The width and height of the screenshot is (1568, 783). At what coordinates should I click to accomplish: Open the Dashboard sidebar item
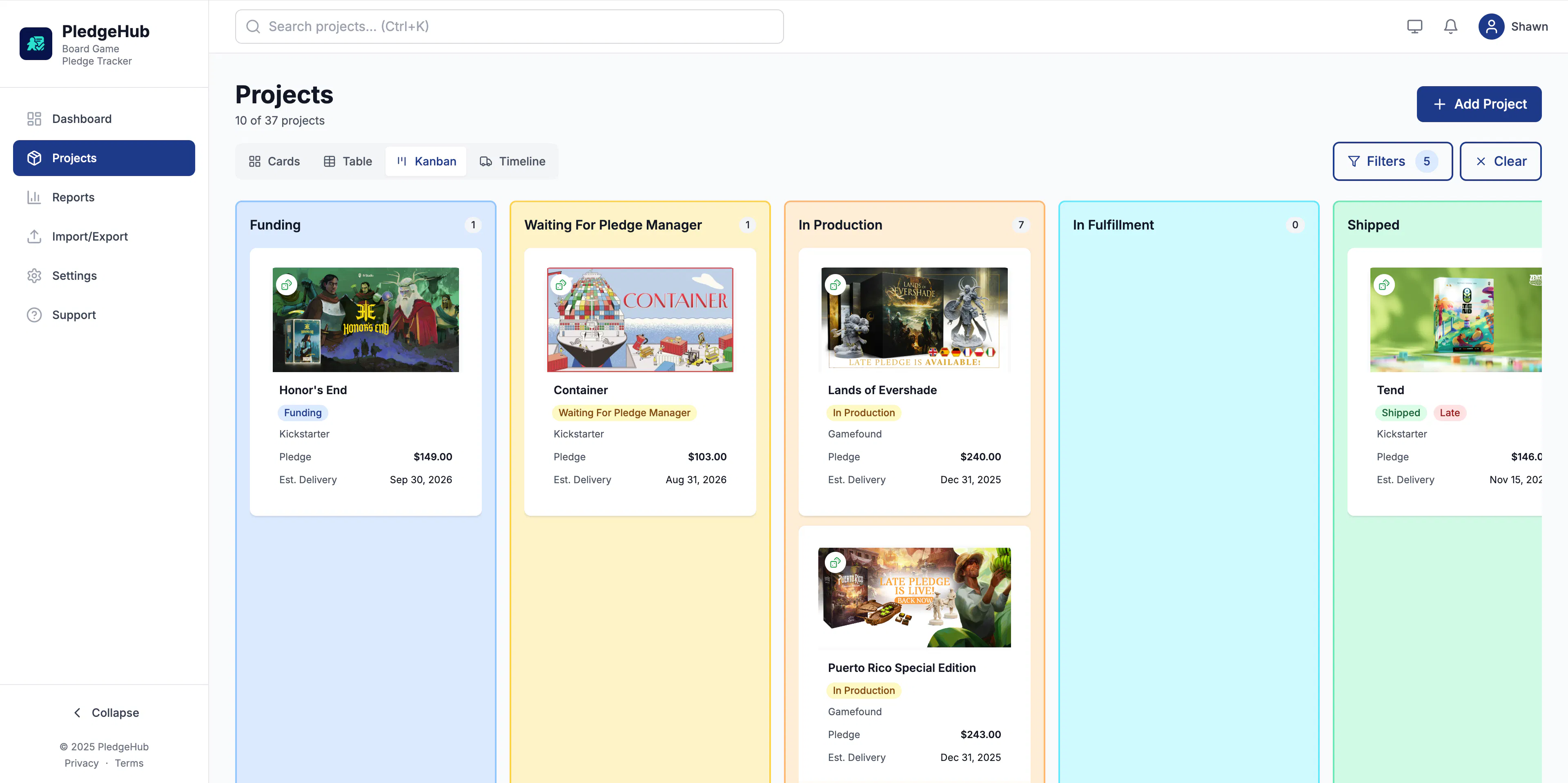(104, 119)
